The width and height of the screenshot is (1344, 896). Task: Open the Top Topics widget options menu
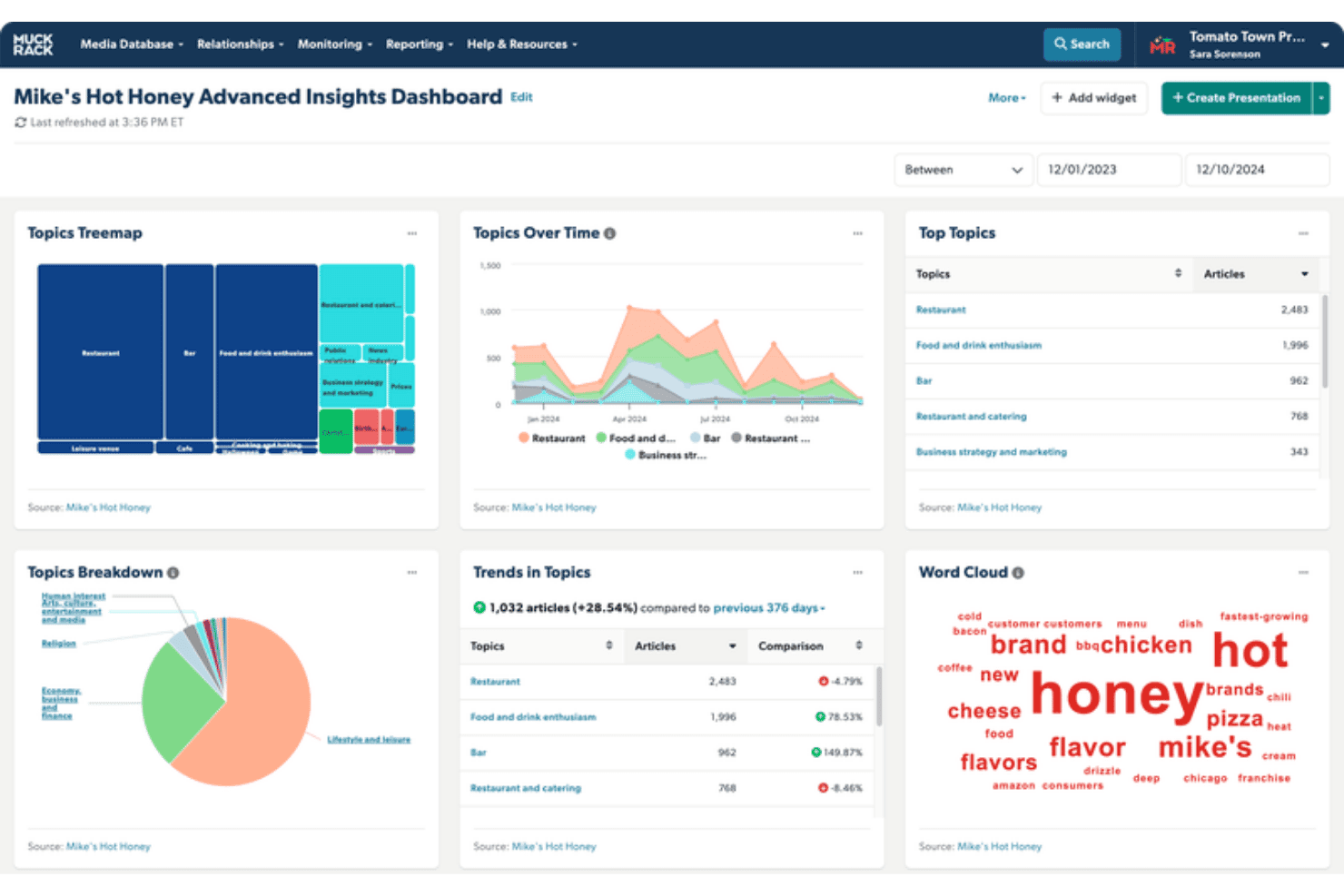[1303, 233]
